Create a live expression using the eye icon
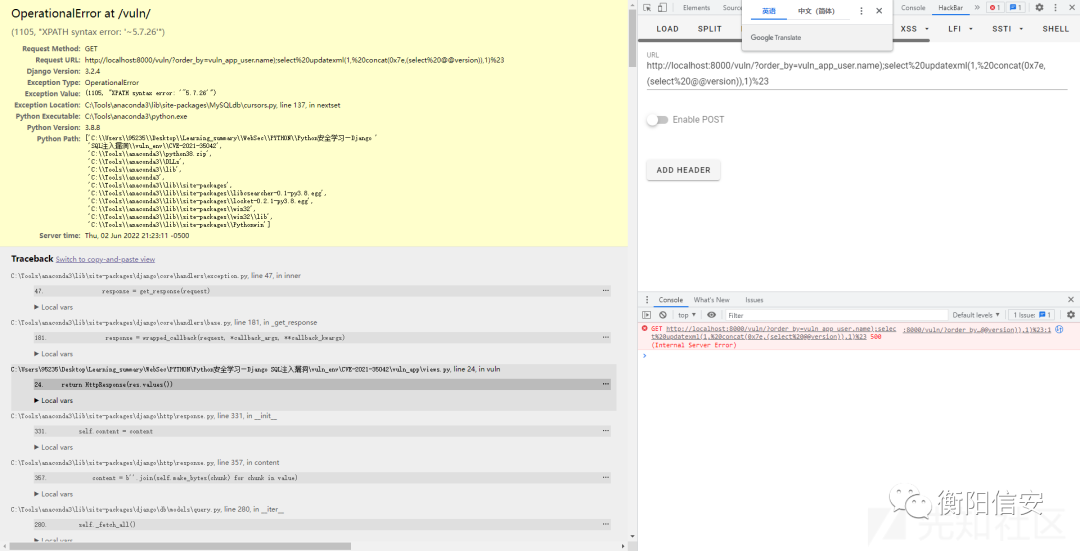The height and width of the screenshot is (551, 1080). pyautogui.click(x=712, y=315)
